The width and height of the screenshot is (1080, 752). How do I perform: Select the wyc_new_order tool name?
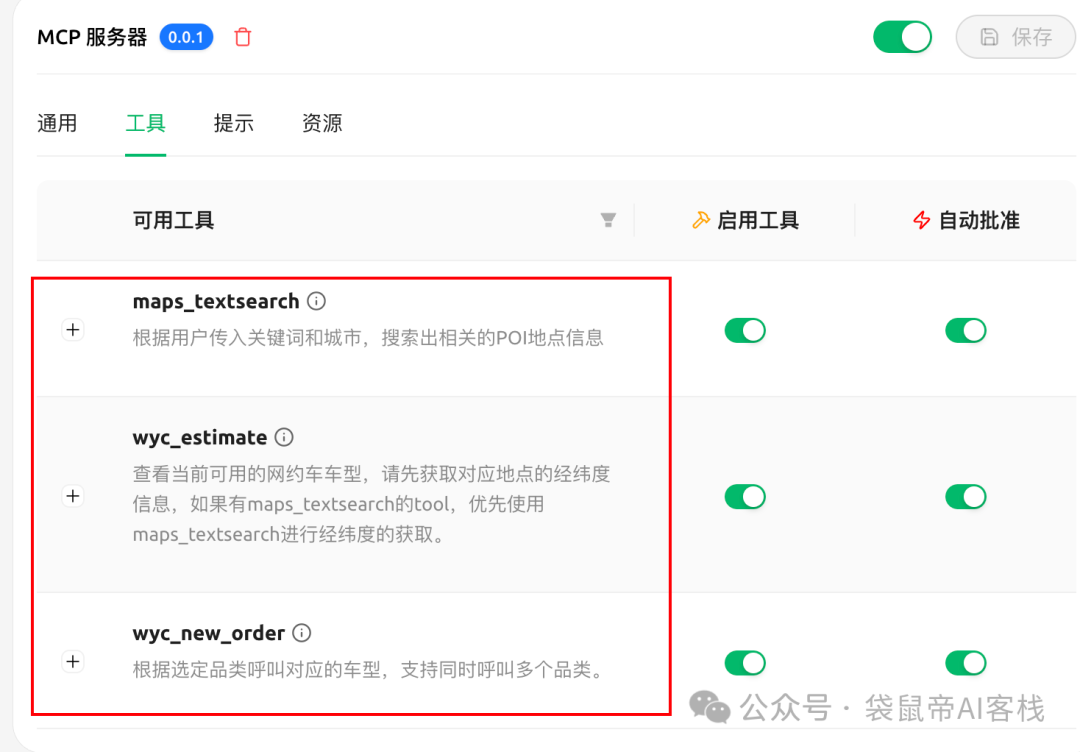209,634
